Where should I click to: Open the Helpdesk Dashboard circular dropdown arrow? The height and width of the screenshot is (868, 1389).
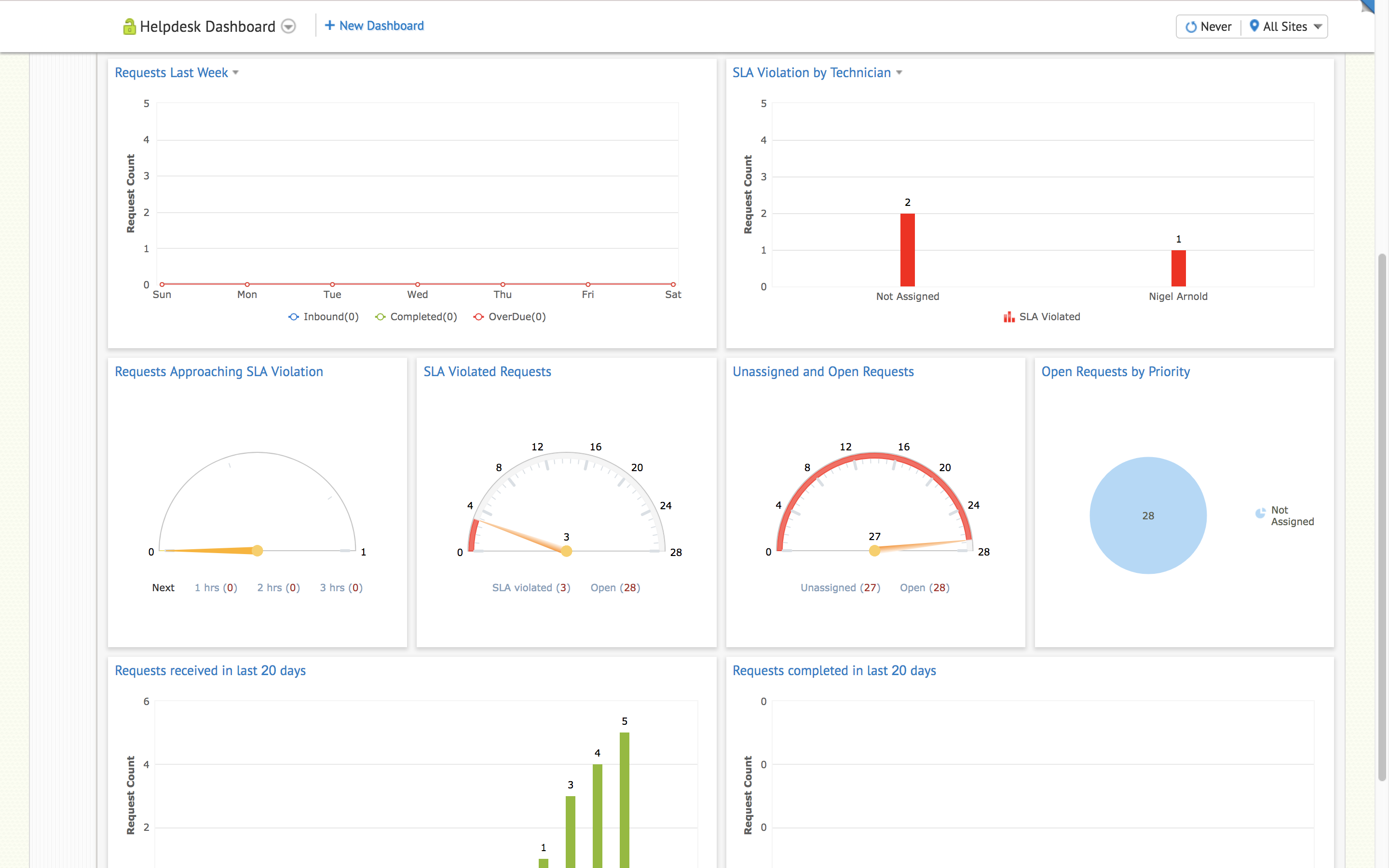(289, 27)
